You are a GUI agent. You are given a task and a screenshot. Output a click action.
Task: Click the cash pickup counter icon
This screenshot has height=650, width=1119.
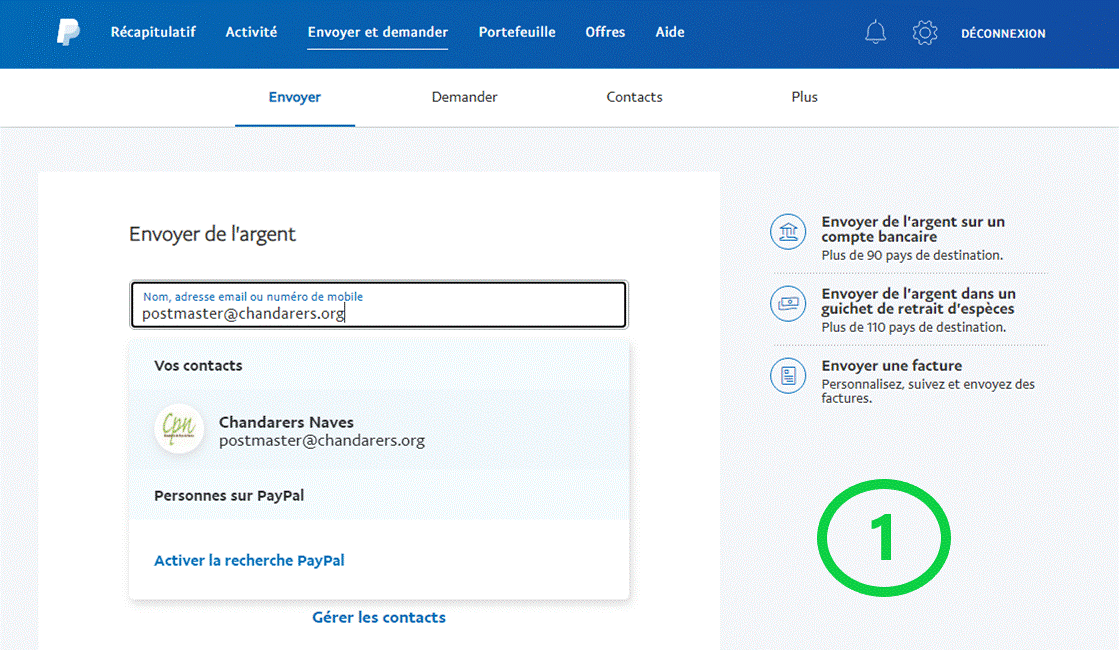(788, 303)
